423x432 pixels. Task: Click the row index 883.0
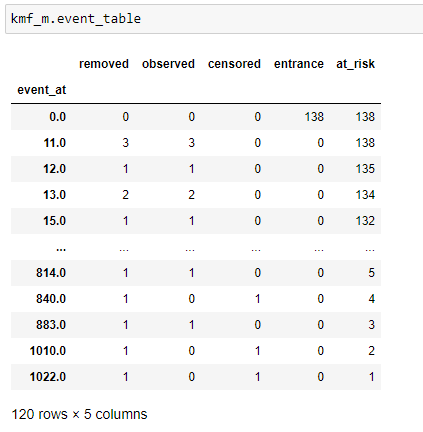pos(51,325)
